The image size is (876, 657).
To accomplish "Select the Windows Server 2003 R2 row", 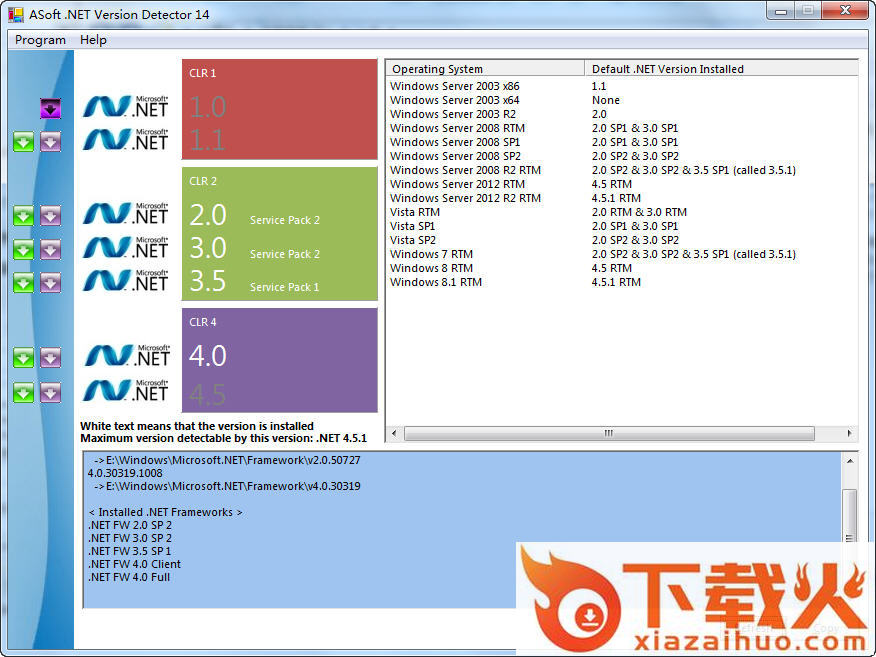I will [x=622, y=114].
